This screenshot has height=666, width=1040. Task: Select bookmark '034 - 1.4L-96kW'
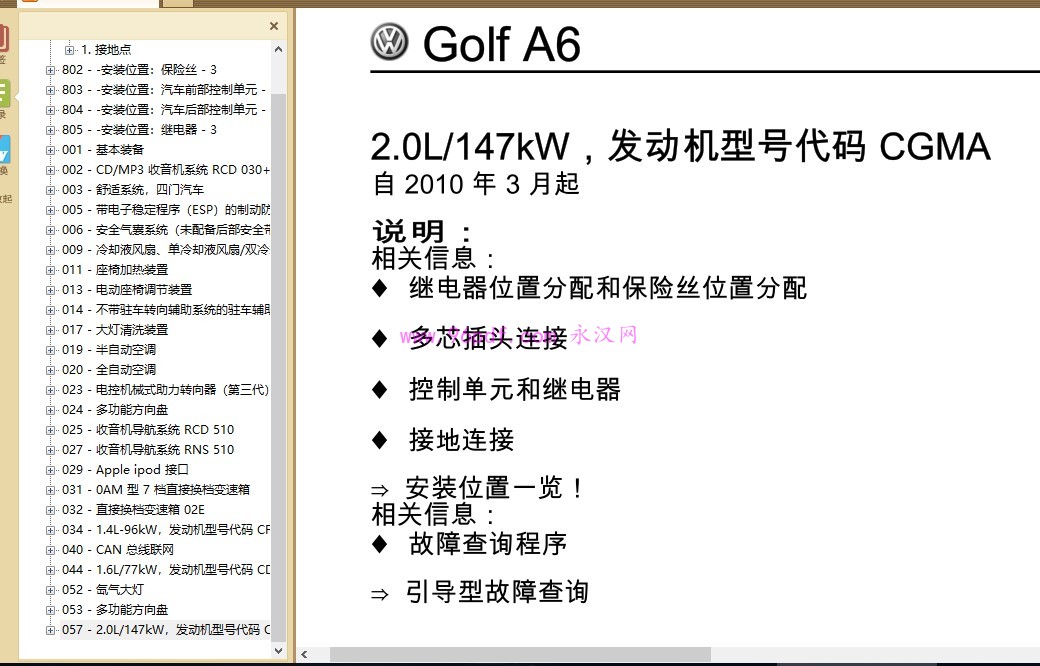pyautogui.click(x=166, y=529)
